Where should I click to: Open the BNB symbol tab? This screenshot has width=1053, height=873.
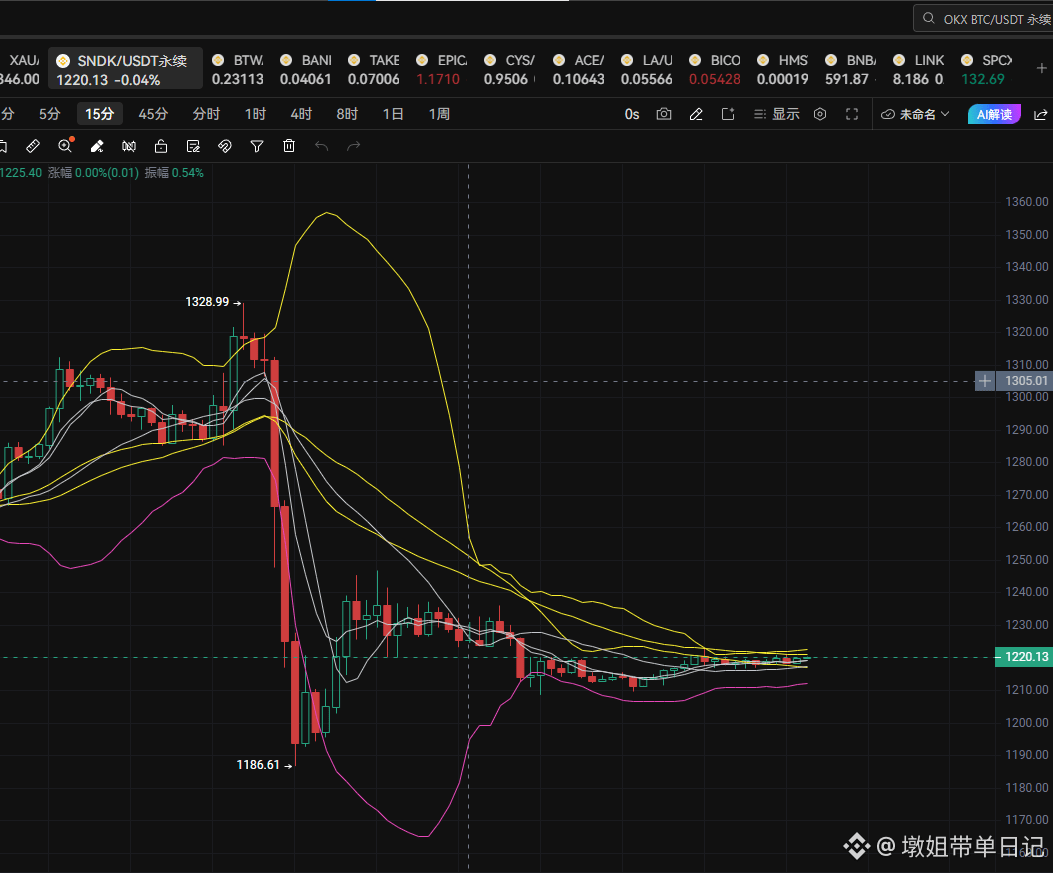[850, 68]
